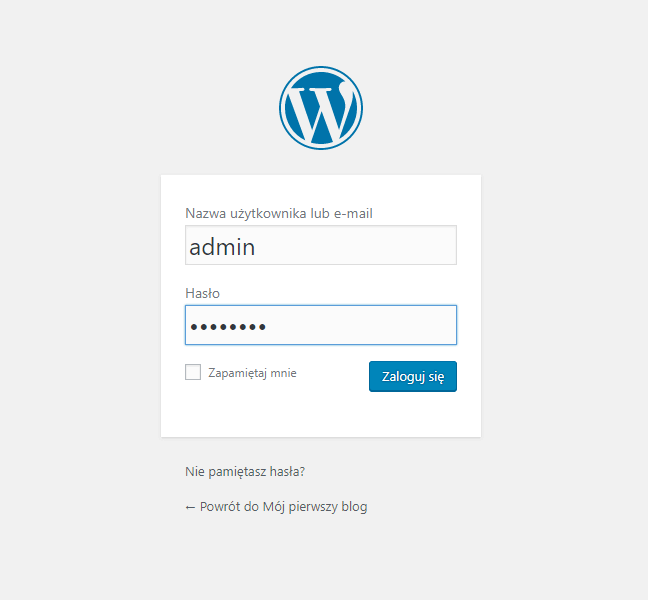Tick the Zapamiętaj mnie checkbox
648x600 pixels.
pos(193,372)
